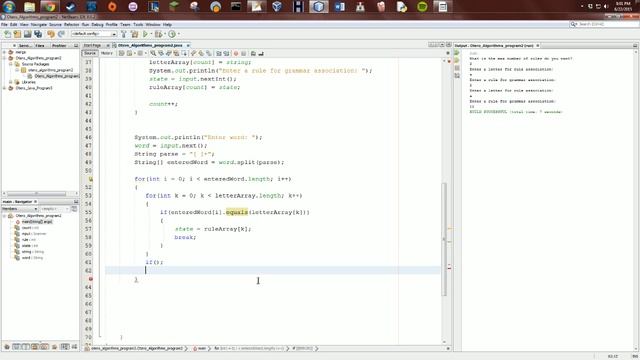Open Google Chrome from the taskbar

[50, 7]
